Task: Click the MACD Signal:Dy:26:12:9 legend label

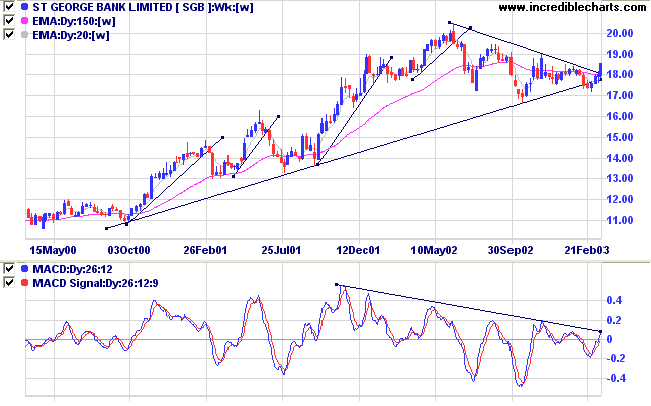Action: coord(95,284)
